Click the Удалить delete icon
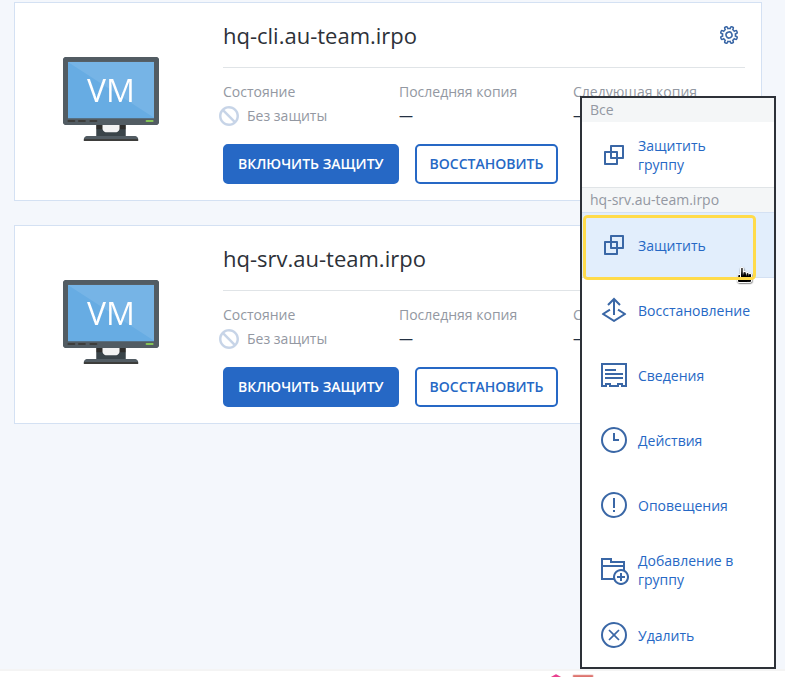This screenshot has width=785, height=677. 613,635
